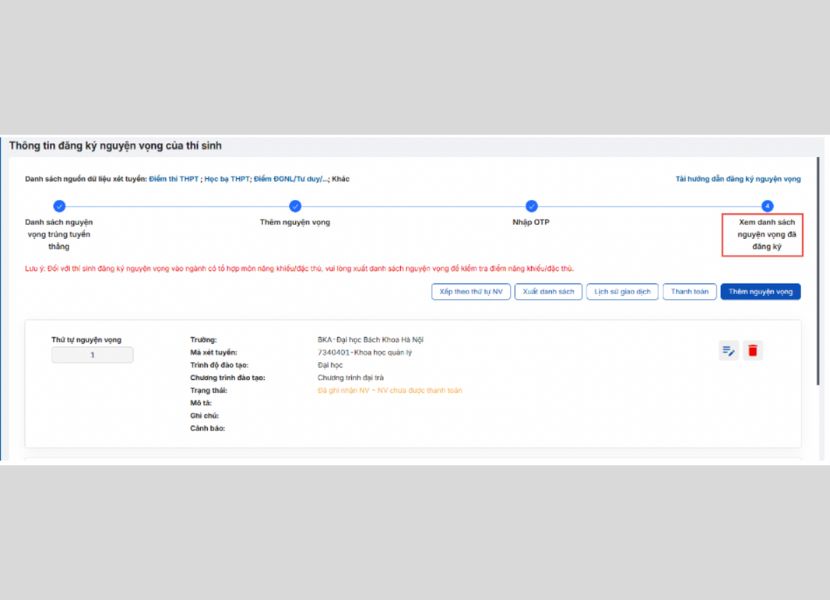830x600 pixels.
Task: Click the Điểm thi THPT link
Action: tap(173, 179)
